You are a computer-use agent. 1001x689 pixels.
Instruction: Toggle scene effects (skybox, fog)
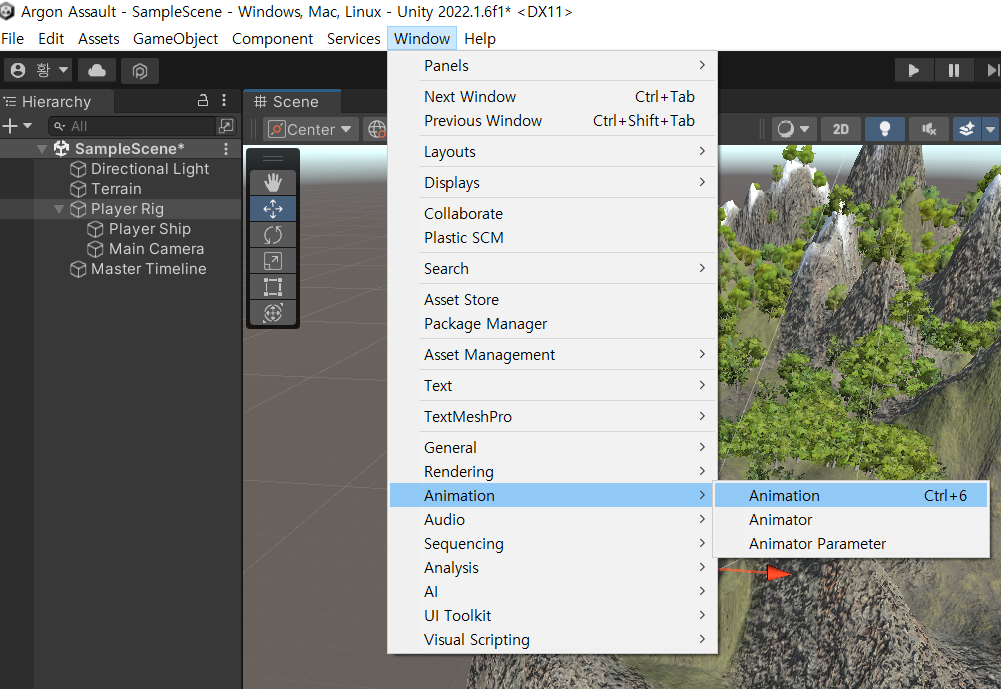coord(967,130)
